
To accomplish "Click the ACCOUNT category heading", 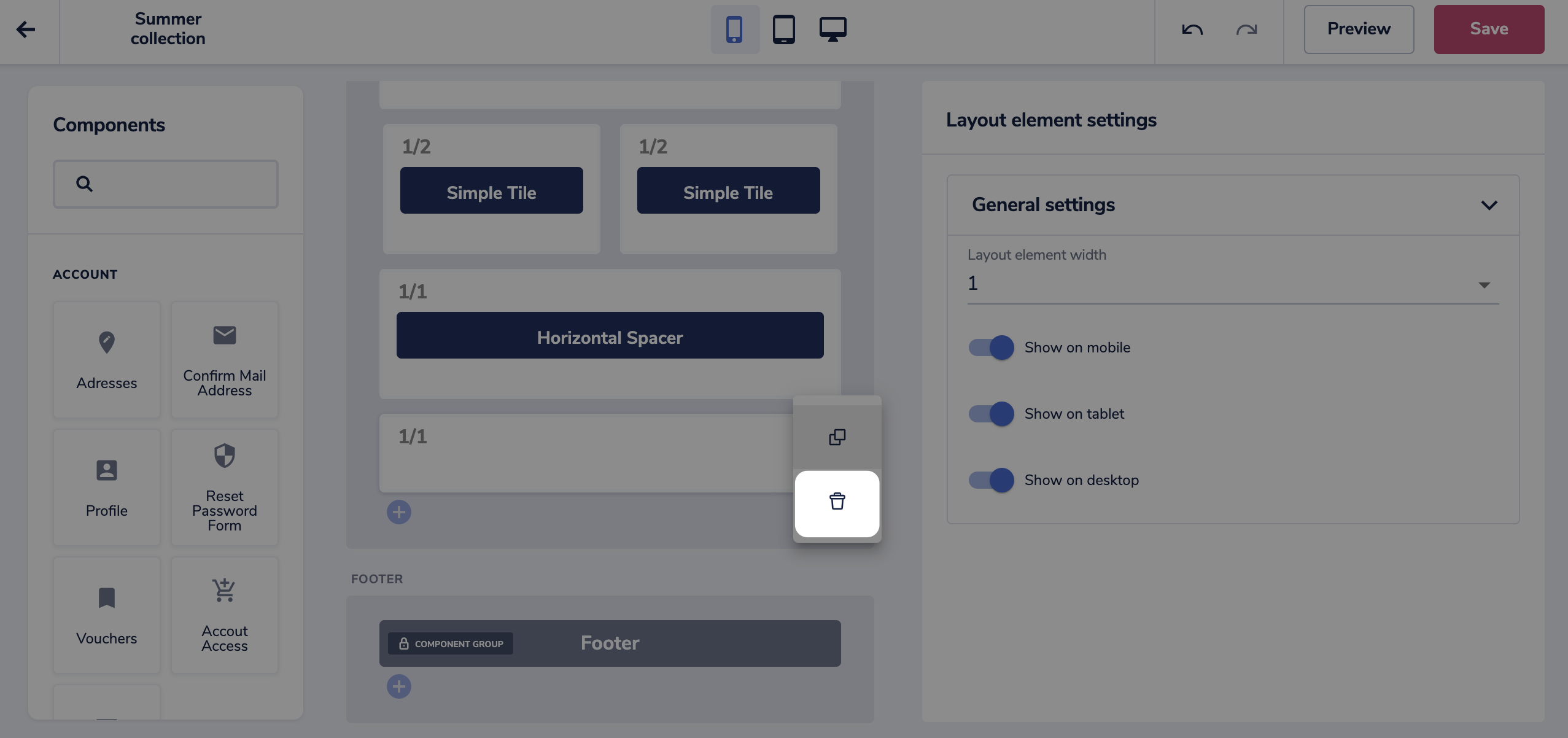I will pos(85,274).
